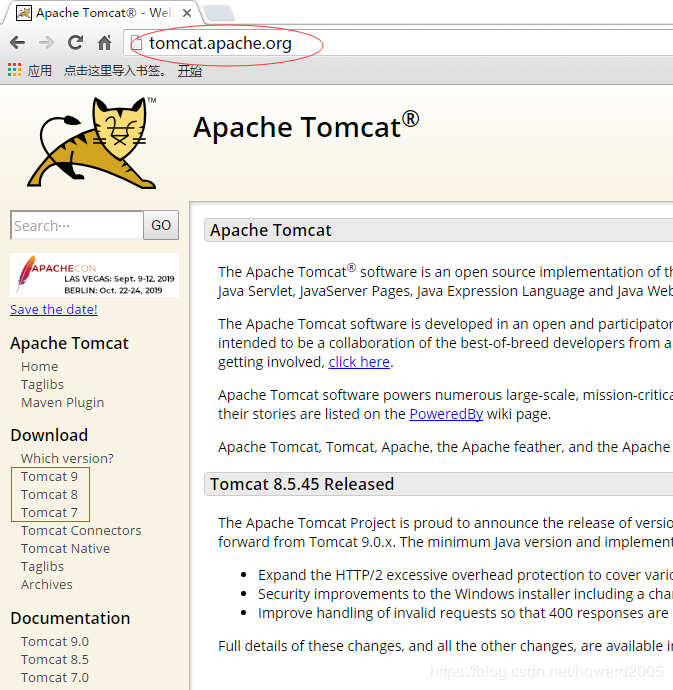Click the 应用 bookmarks bar label

click(x=40, y=70)
